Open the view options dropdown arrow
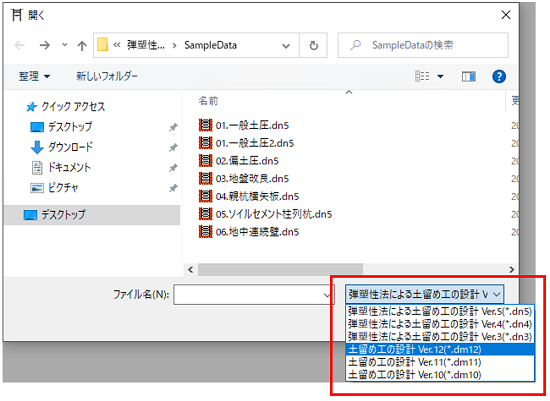The image size is (550, 401). 440,76
